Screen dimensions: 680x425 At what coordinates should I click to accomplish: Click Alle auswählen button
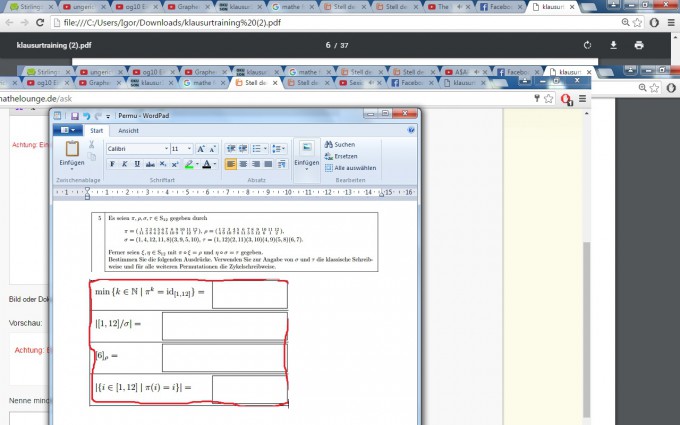tap(354, 167)
